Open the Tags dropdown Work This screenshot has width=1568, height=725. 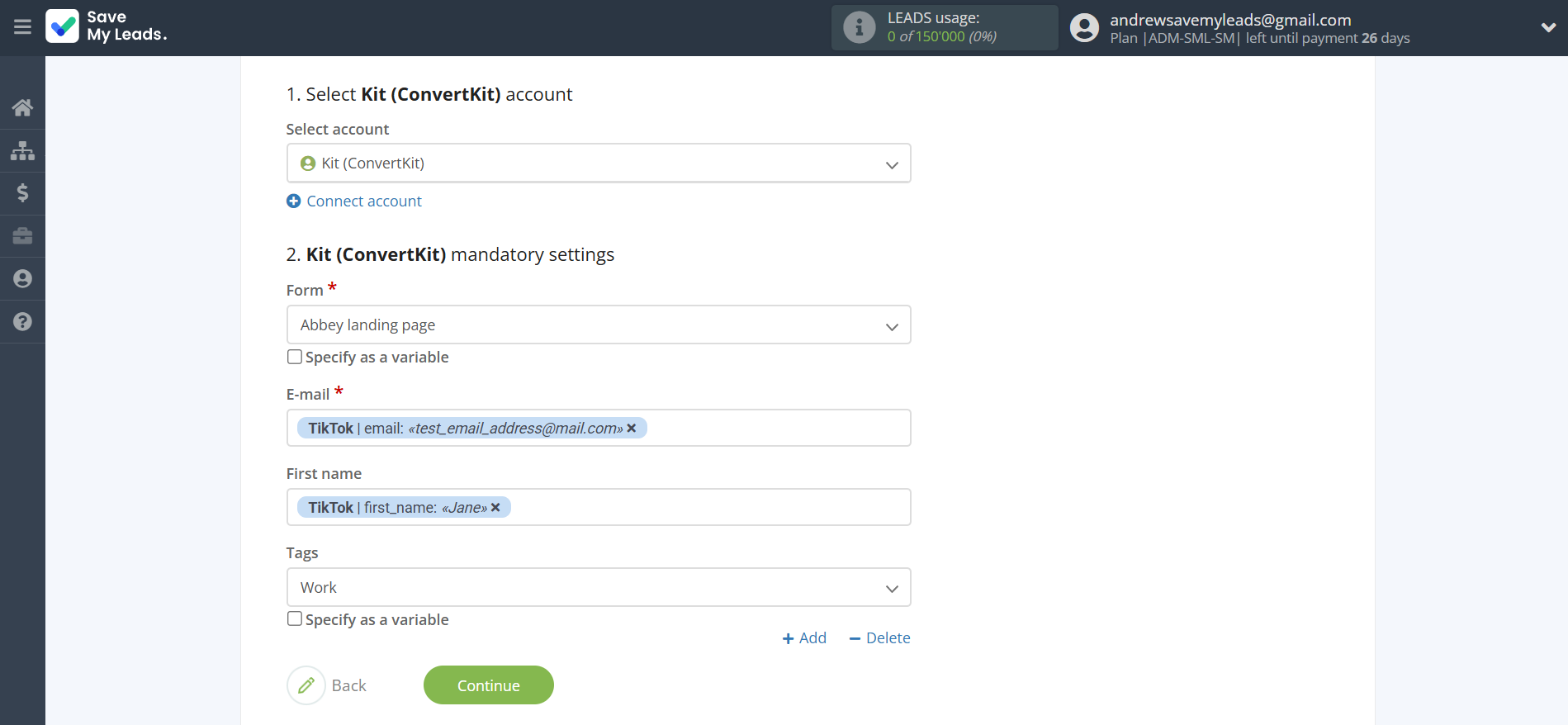point(599,587)
